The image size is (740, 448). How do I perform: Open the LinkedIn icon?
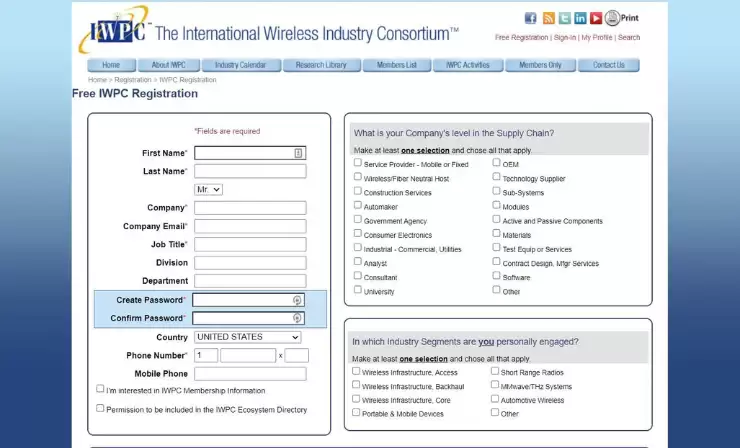[580, 18]
